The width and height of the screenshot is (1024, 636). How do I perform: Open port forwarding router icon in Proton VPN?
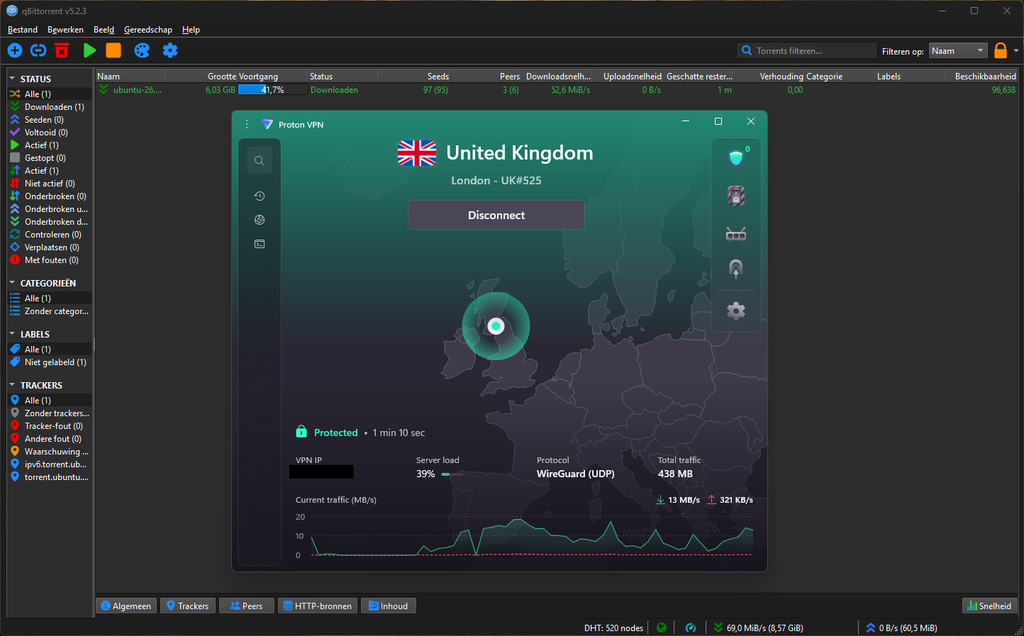pyautogui.click(x=736, y=234)
